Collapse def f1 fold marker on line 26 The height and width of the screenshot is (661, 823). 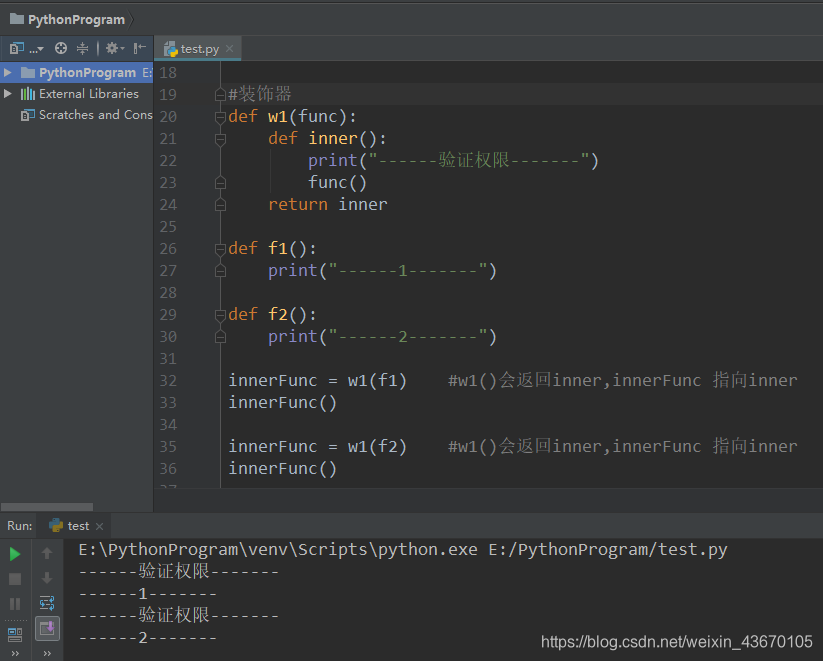pos(220,249)
